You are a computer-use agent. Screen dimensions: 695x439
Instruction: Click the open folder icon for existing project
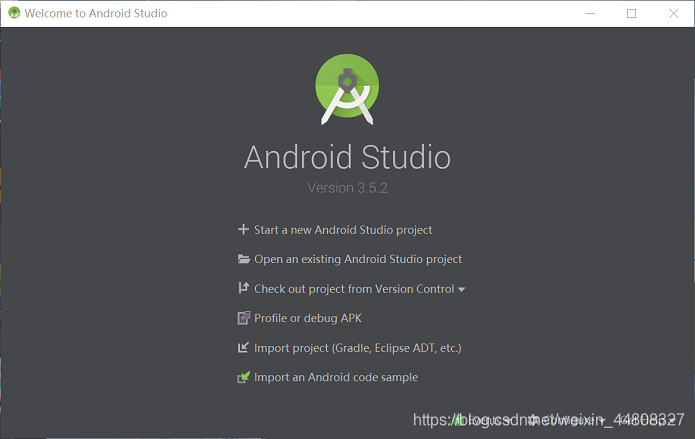[243, 259]
